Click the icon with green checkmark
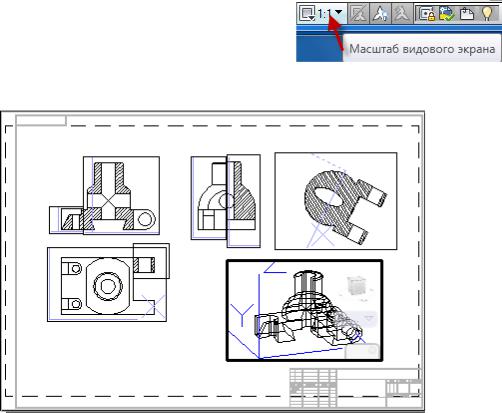The width and height of the screenshot is (502, 413). 447,14
